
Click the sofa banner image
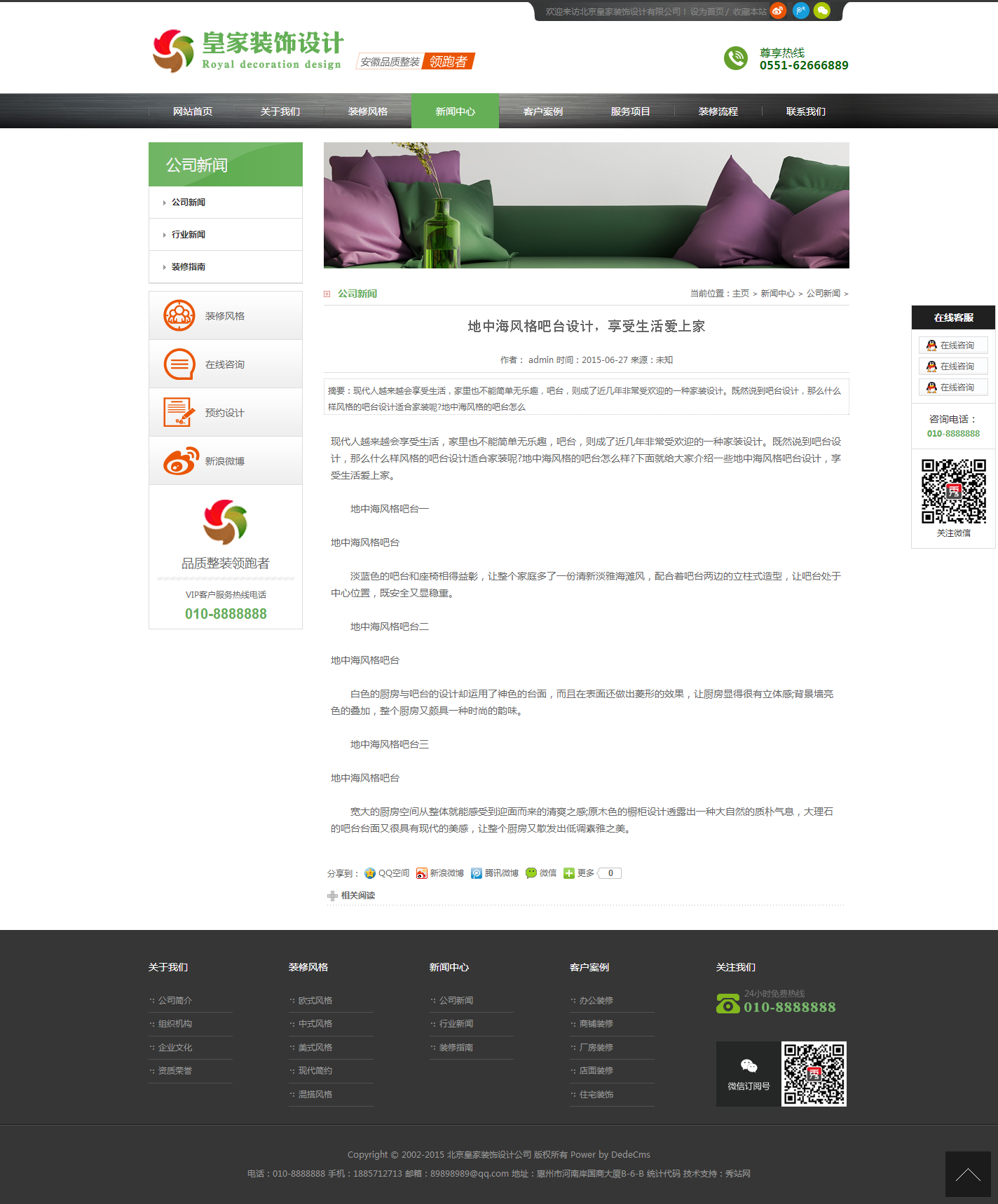point(586,205)
